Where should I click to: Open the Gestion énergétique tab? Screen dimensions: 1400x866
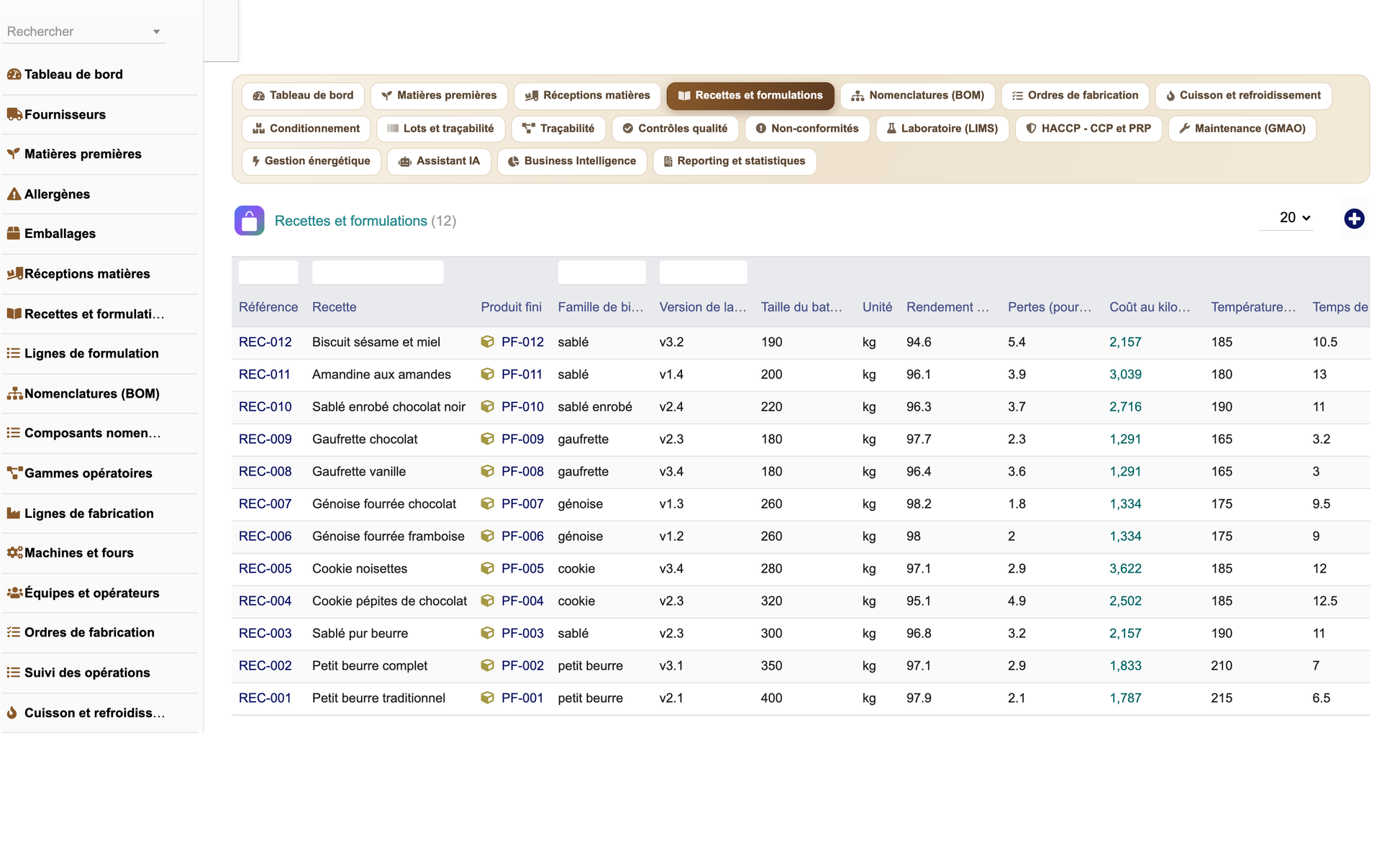pyautogui.click(x=312, y=161)
